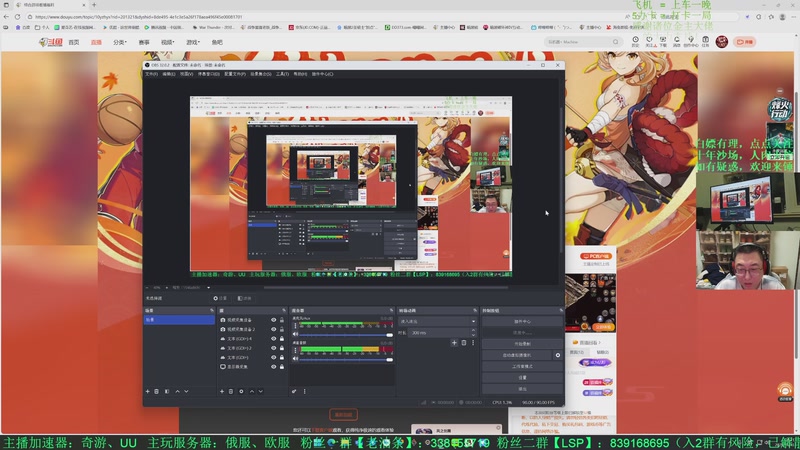Increase transition duration with up arrow
Viewport: 800px width, 450px height.
(x=473, y=331)
